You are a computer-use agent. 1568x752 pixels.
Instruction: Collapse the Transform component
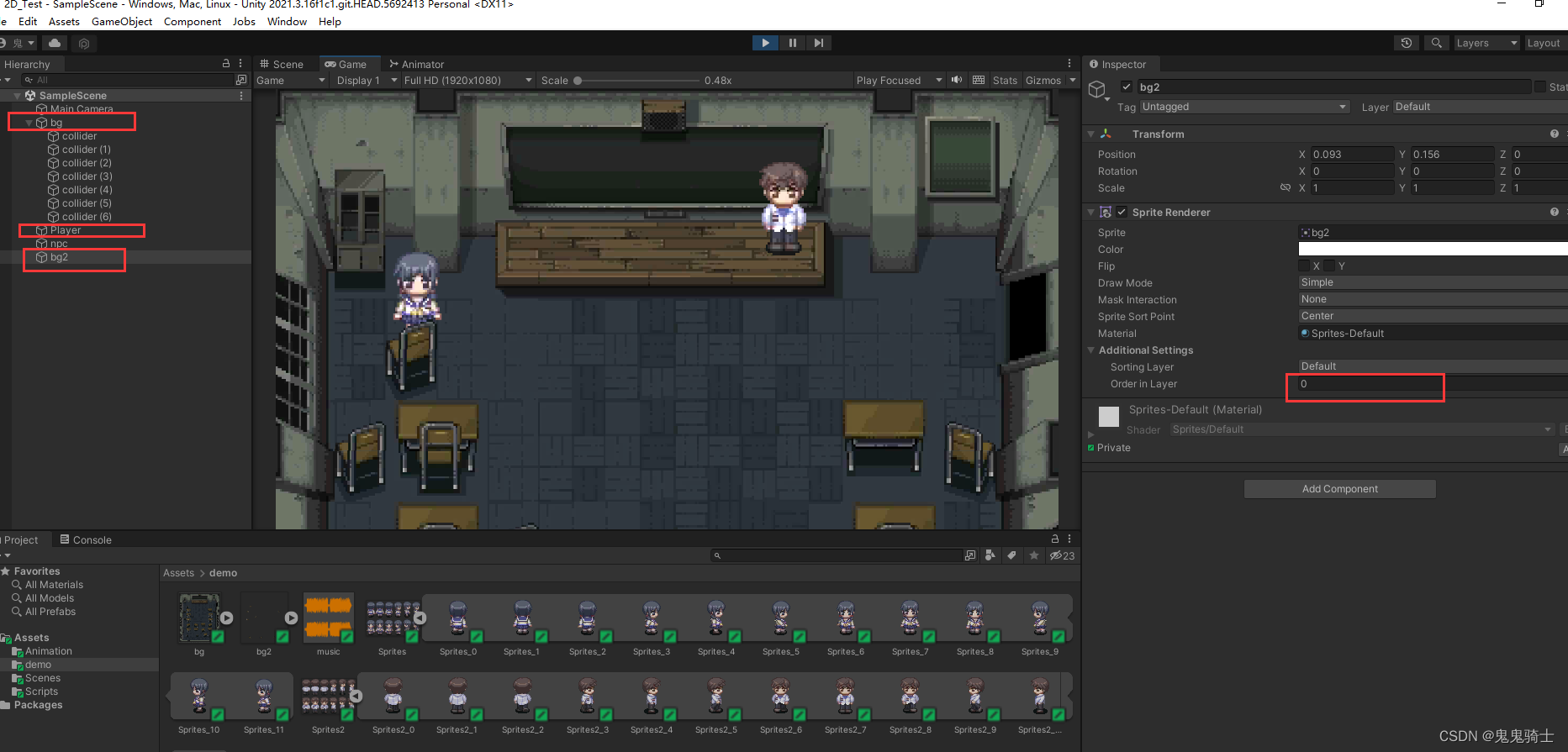(1091, 134)
